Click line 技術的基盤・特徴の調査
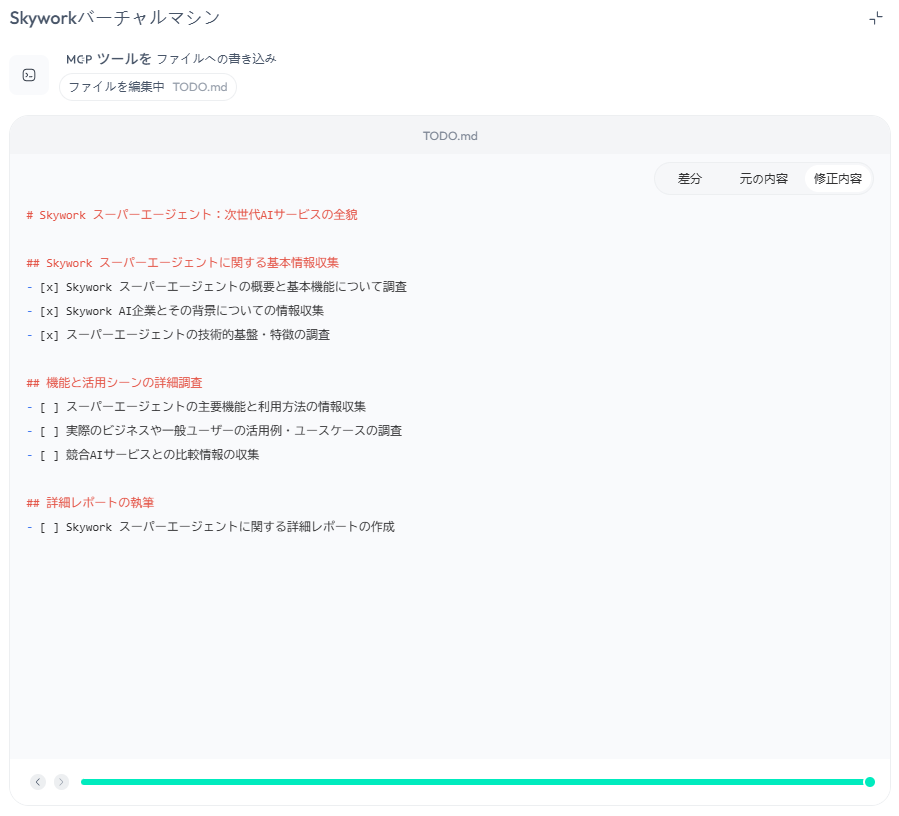This screenshot has width=899, height=816. point(178,335)
